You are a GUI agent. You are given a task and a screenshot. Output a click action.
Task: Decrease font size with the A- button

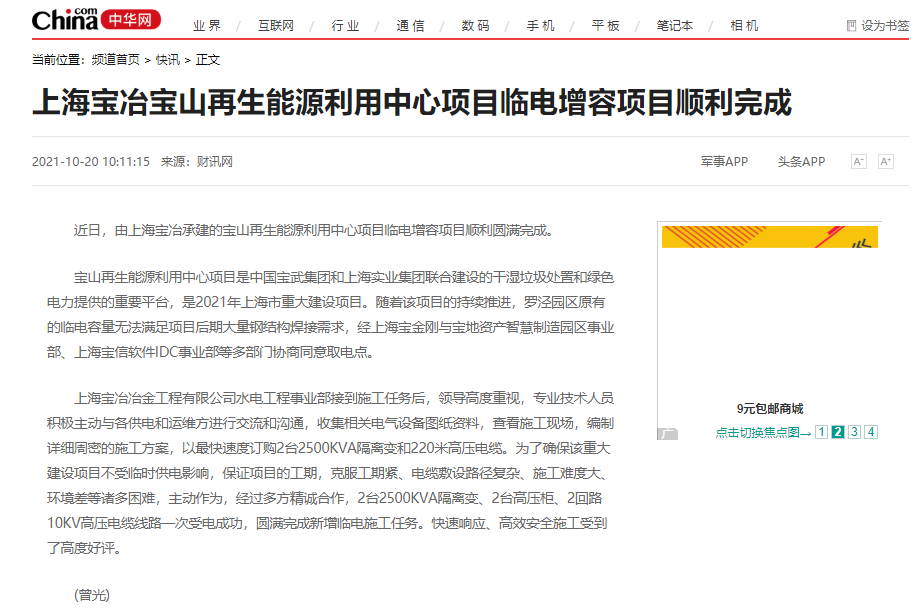pos(858,160)
